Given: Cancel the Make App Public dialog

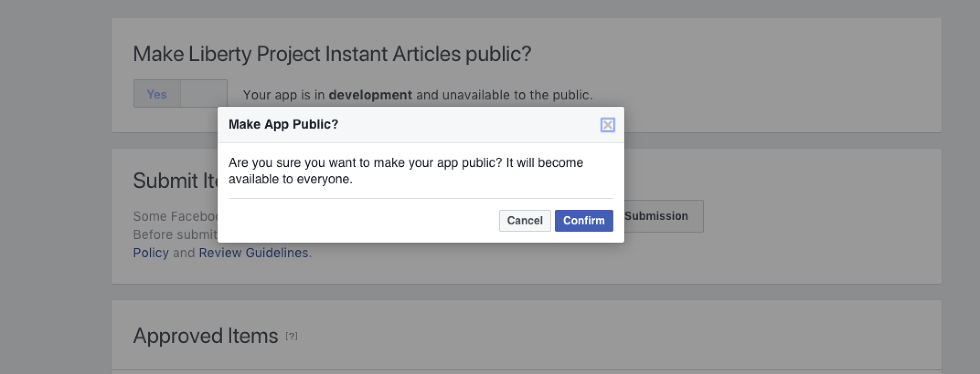Looking at the screenshot, I should [524, 221].
